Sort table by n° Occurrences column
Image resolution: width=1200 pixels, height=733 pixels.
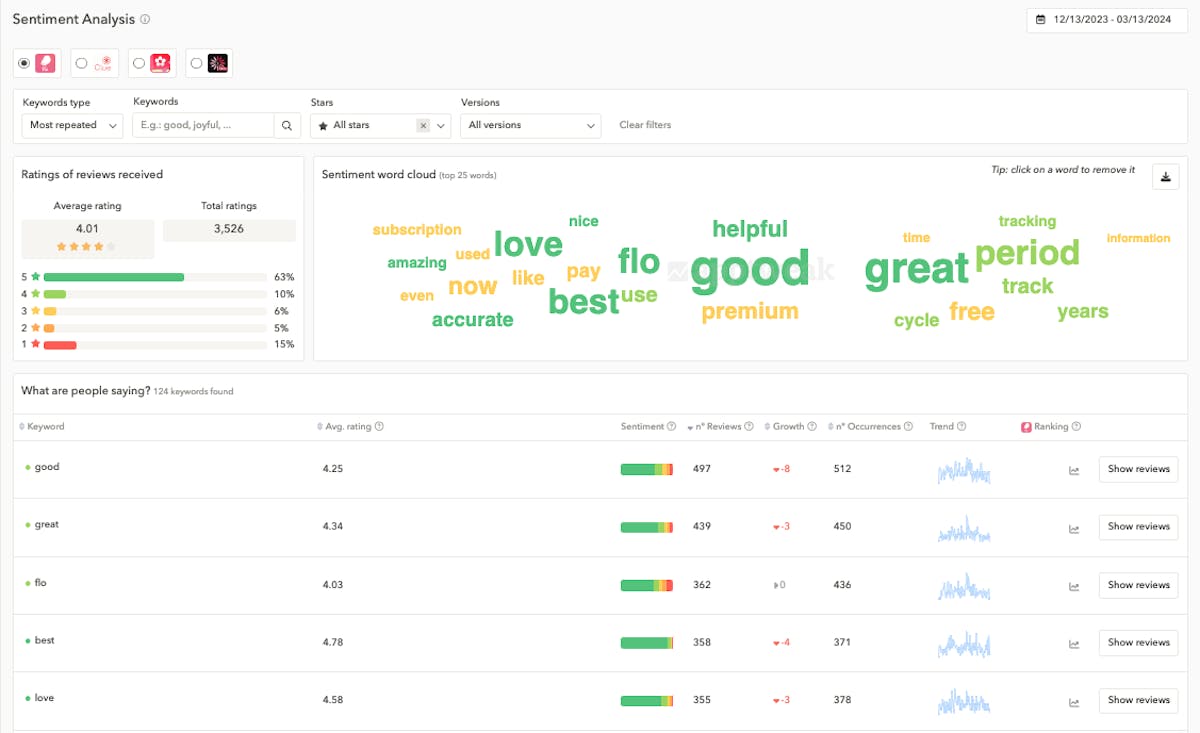coord(868,427)
